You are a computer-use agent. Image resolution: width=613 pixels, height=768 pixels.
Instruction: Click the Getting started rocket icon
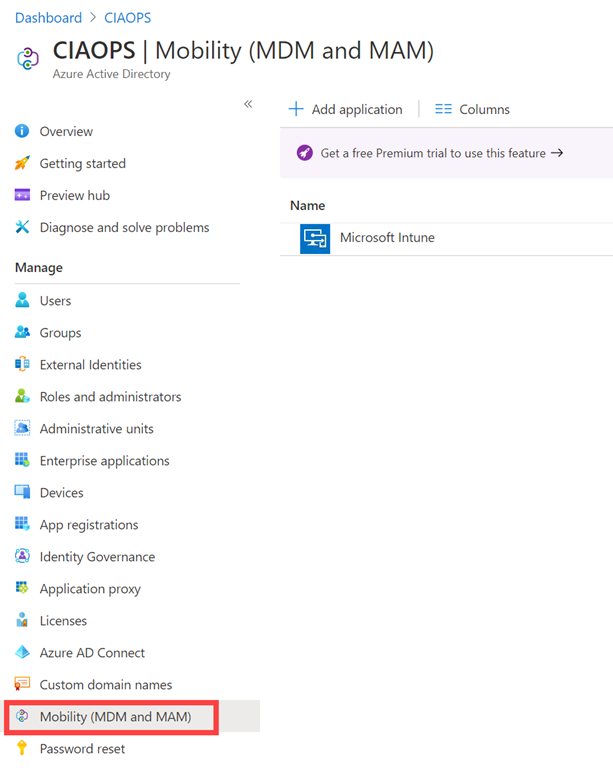[22, 164]
